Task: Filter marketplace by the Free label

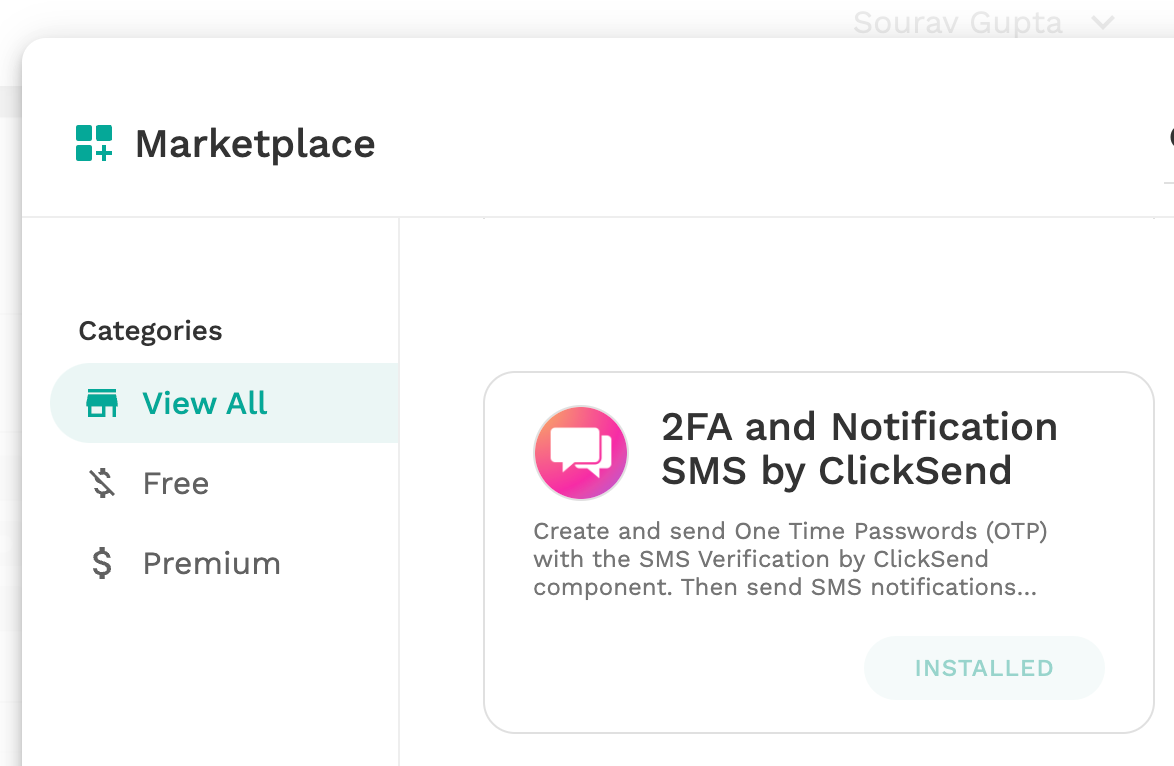Action: click(176, 483)
